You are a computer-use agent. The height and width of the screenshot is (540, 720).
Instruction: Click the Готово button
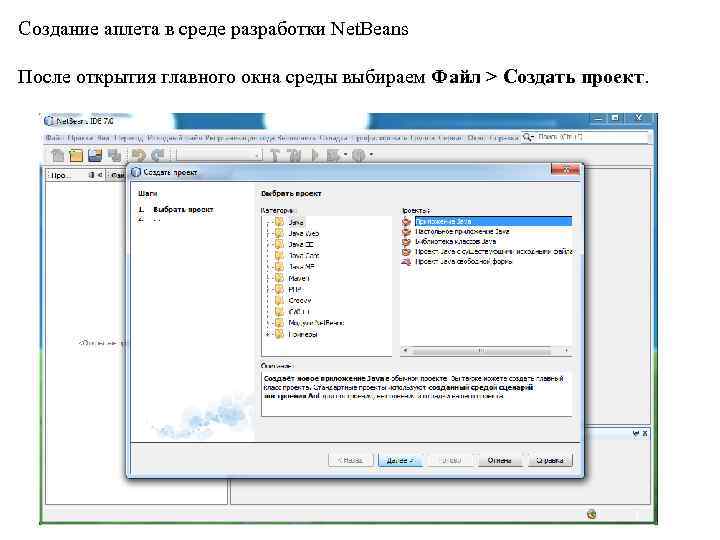click(x=450, y=460)
